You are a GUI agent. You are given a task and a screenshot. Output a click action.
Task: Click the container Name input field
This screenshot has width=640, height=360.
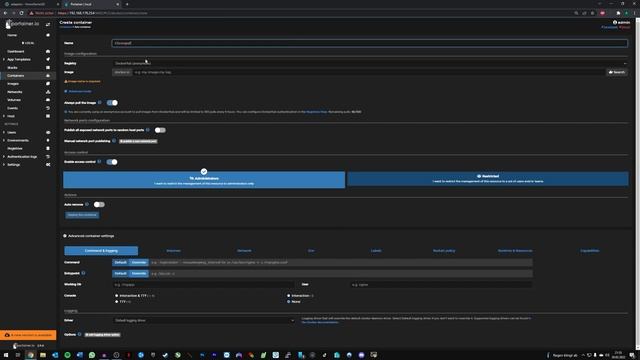(370, 43)
